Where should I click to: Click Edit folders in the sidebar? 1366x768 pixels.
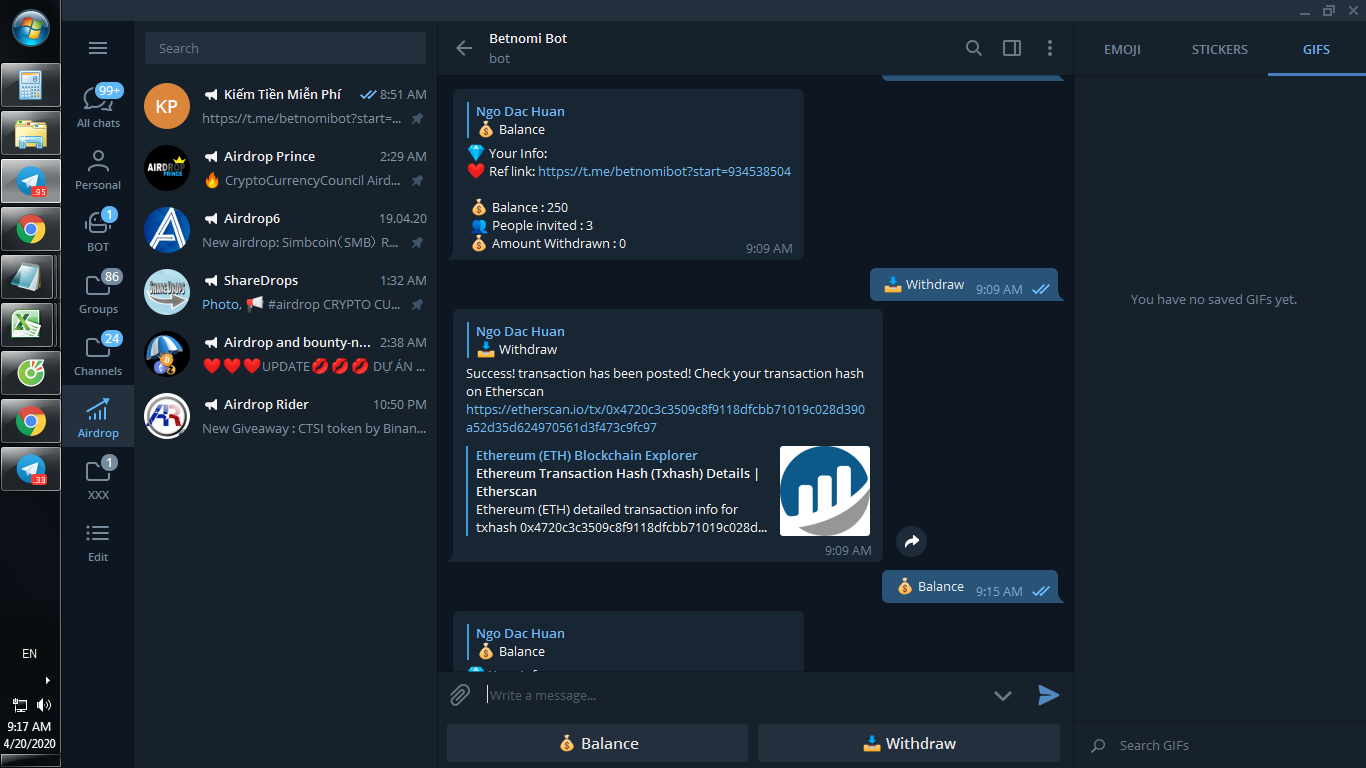tap(98, 541)
